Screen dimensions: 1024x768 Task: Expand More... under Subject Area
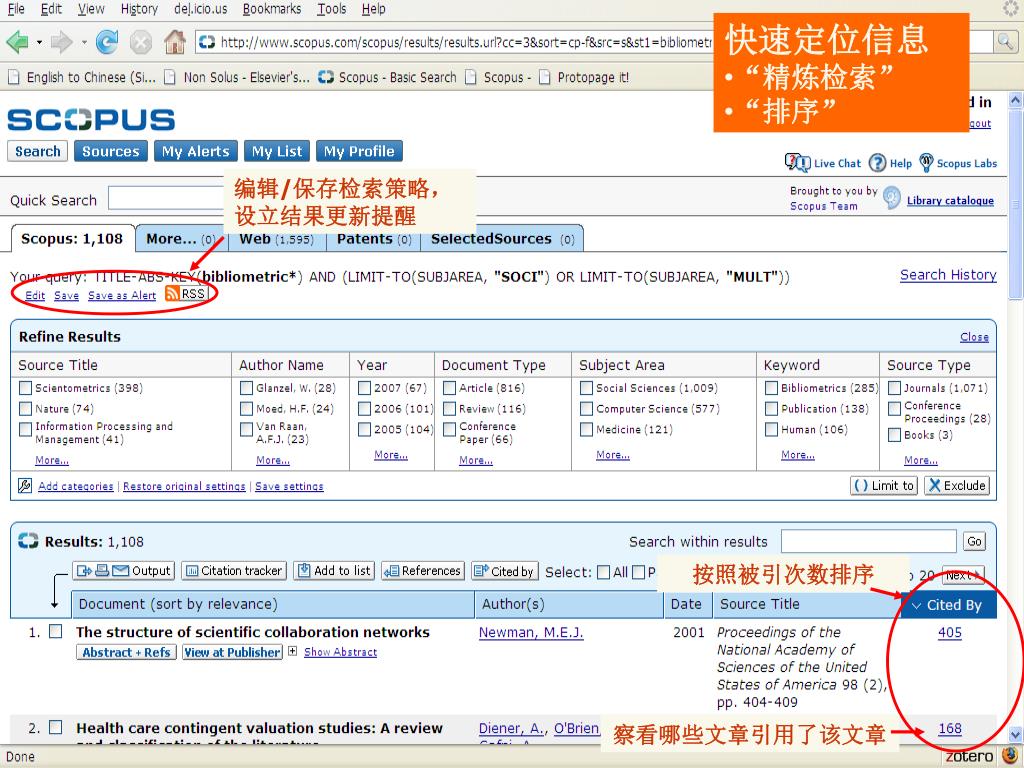coord(613,455)
